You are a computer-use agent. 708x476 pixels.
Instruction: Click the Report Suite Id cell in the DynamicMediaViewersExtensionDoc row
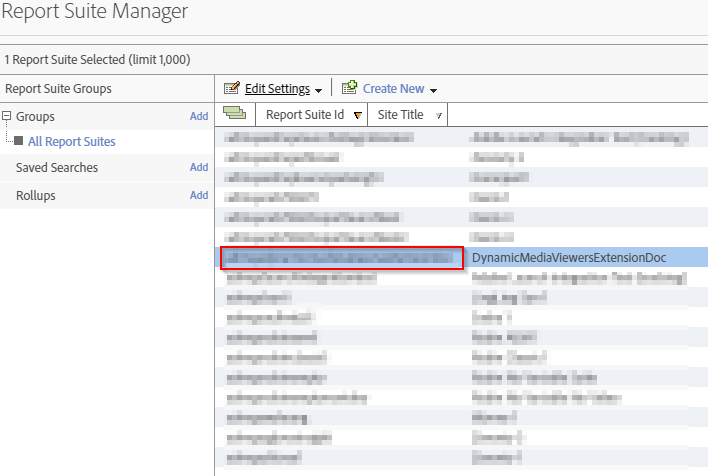click(x=342, y=258)
